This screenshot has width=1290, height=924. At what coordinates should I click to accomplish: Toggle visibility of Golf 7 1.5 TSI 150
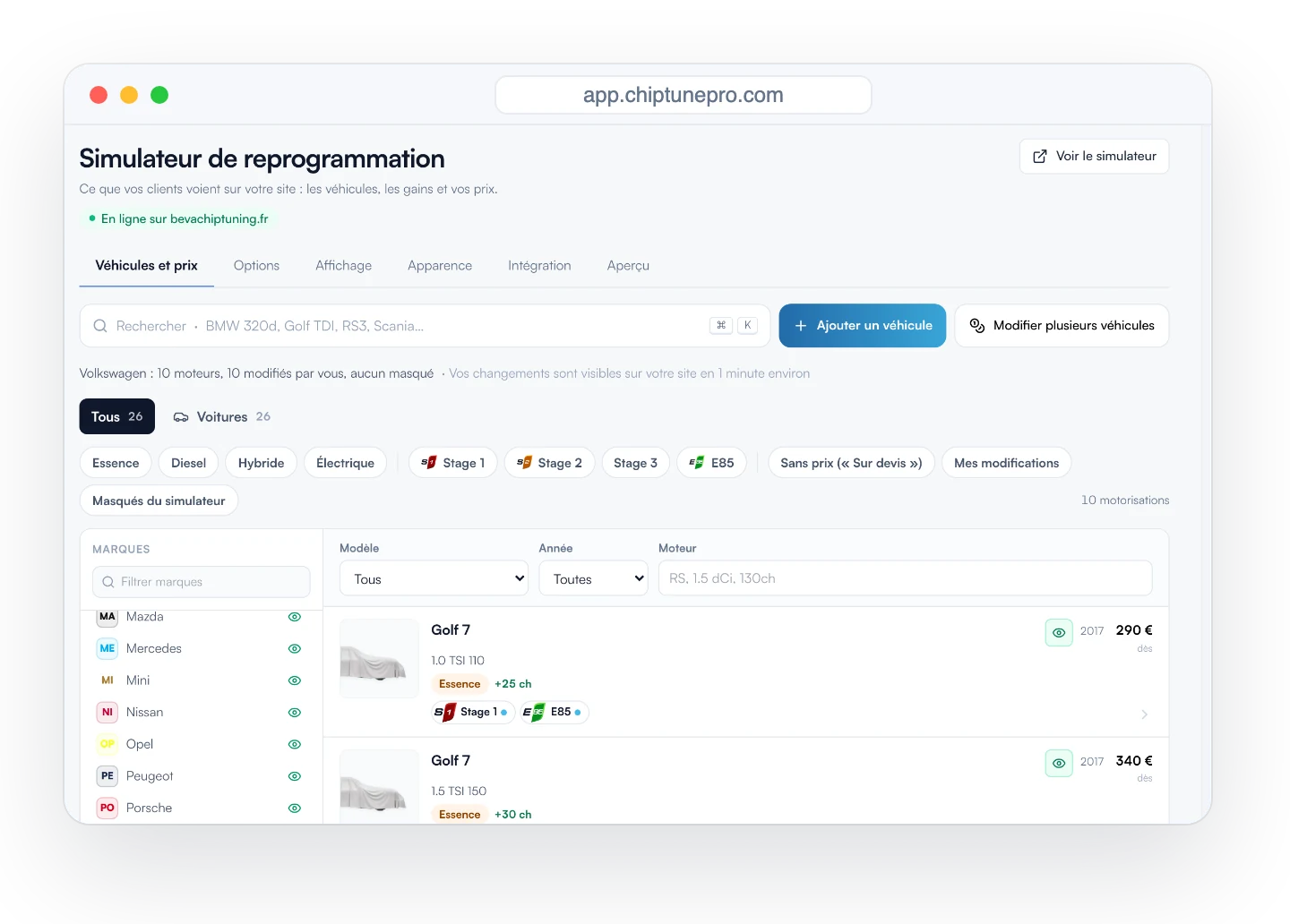tap(1059, 763)
